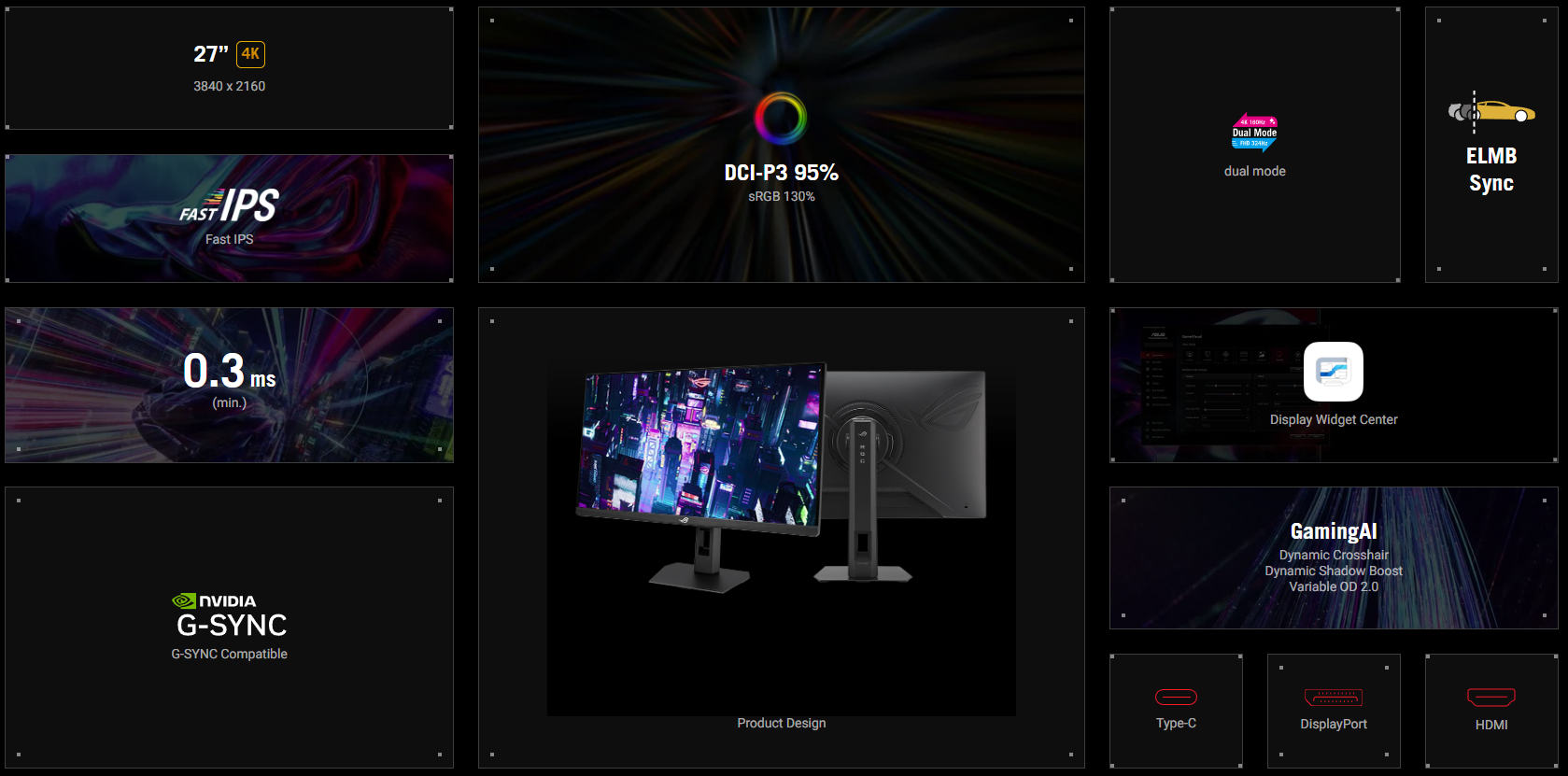The height and width of the screenshot is (776, 1568).
Task: Click the ELMB Sync car icon
Action: click(1491, 112)
